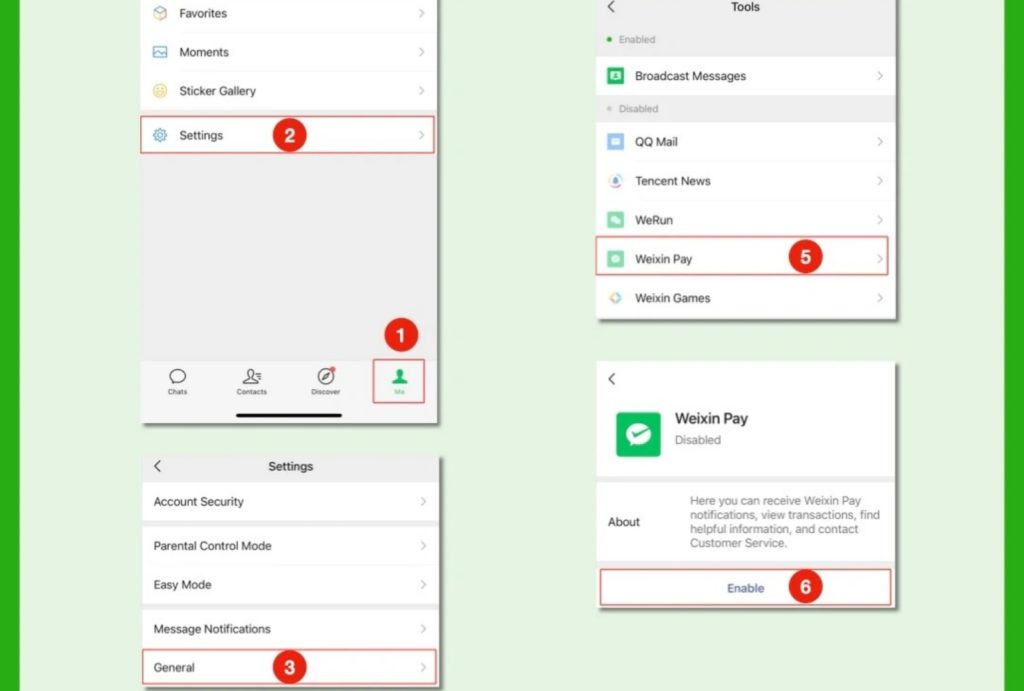Select the Contacts icon in the tab bar
Screen dimensions: 1024x691
click(251, 377)
